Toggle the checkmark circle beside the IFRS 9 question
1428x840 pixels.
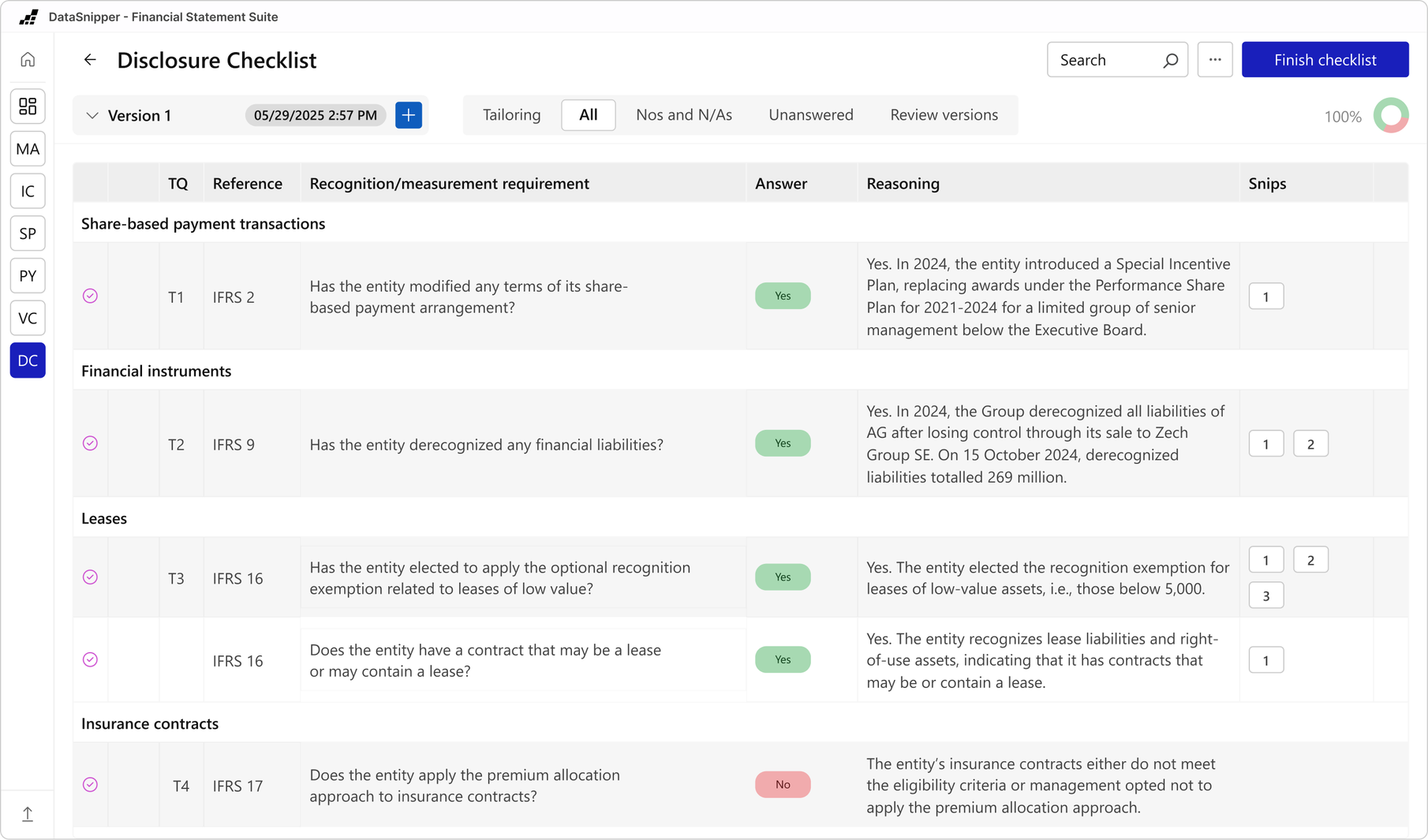point(90,443)
